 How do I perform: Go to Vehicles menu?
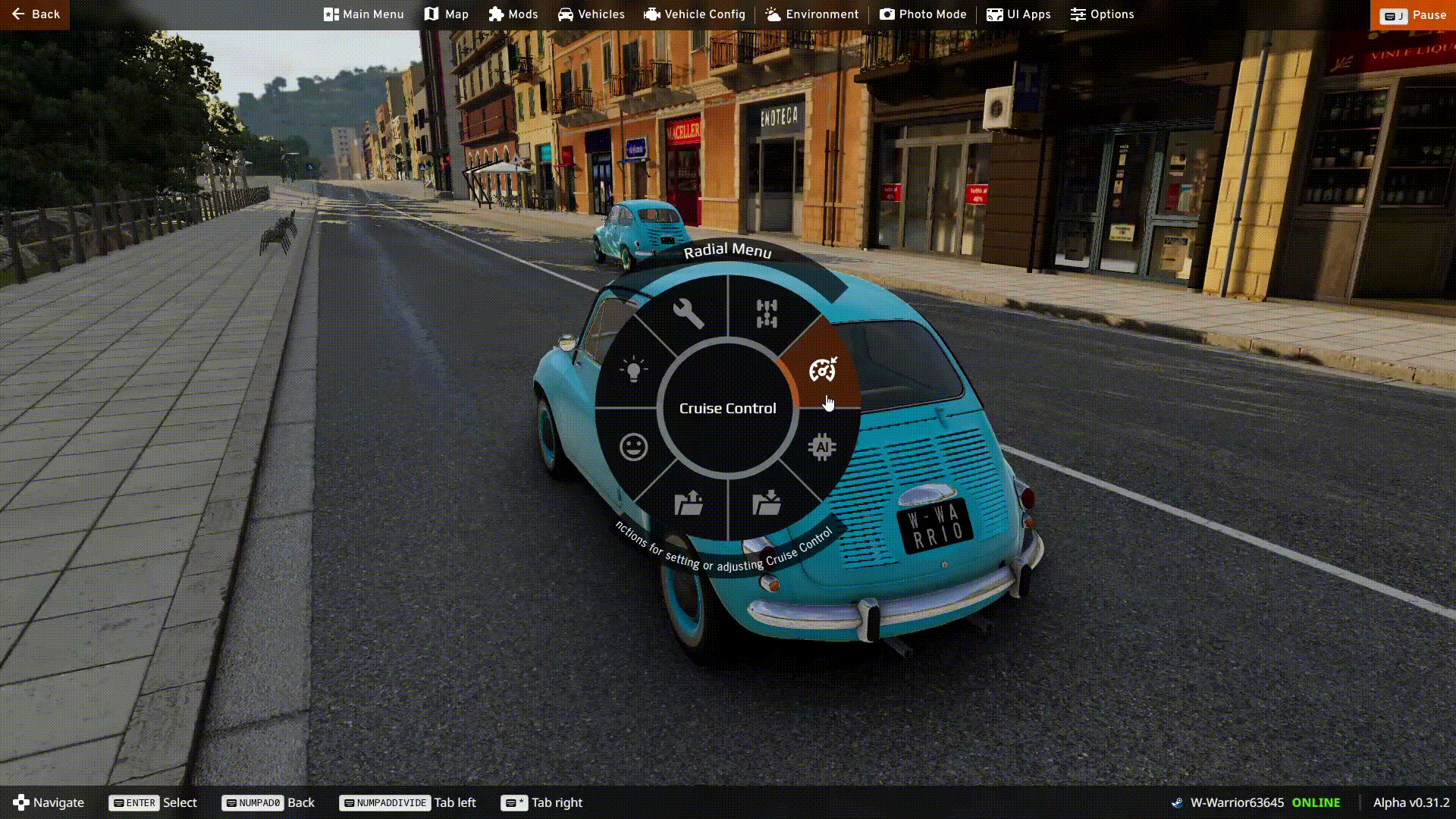pyautogui.click(x=591, y=14)
